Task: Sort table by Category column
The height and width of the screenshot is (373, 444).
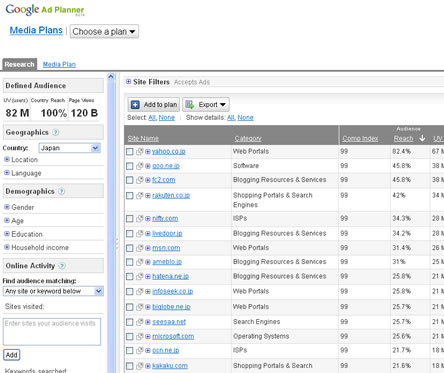Action: click(x=248, y=138)
